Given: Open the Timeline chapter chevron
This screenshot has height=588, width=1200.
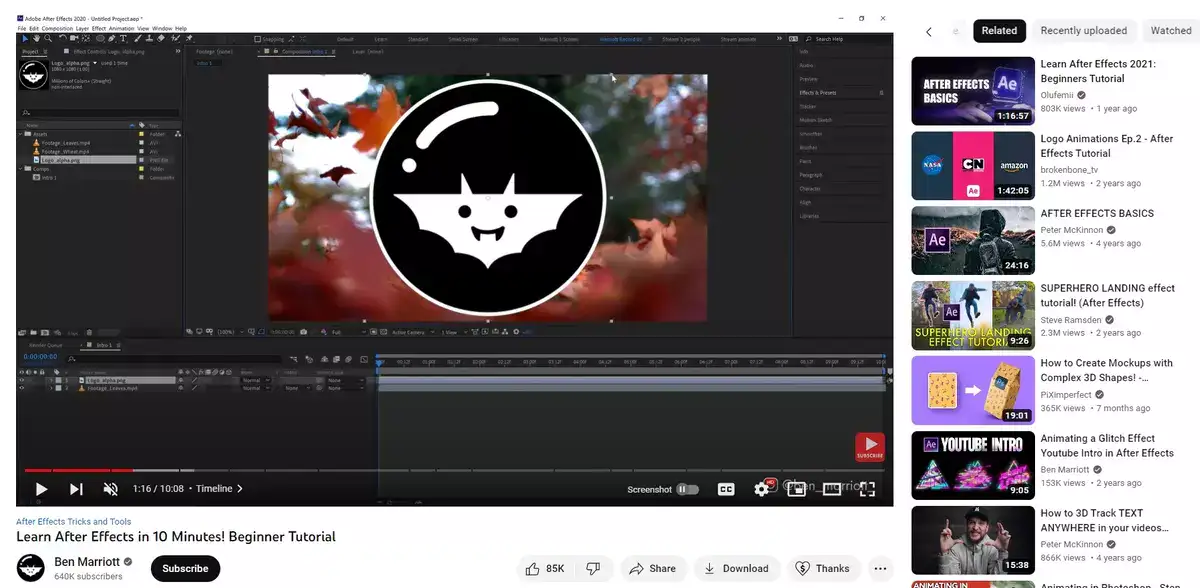Looking at the screenshot, I should tap(239, 489).
